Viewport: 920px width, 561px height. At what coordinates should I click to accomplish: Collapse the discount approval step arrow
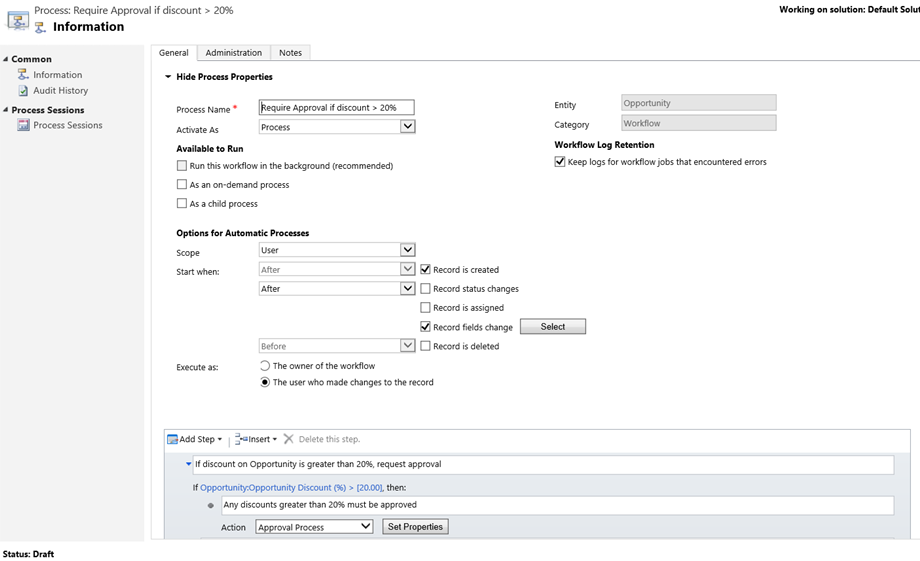[x=188, y=464]
